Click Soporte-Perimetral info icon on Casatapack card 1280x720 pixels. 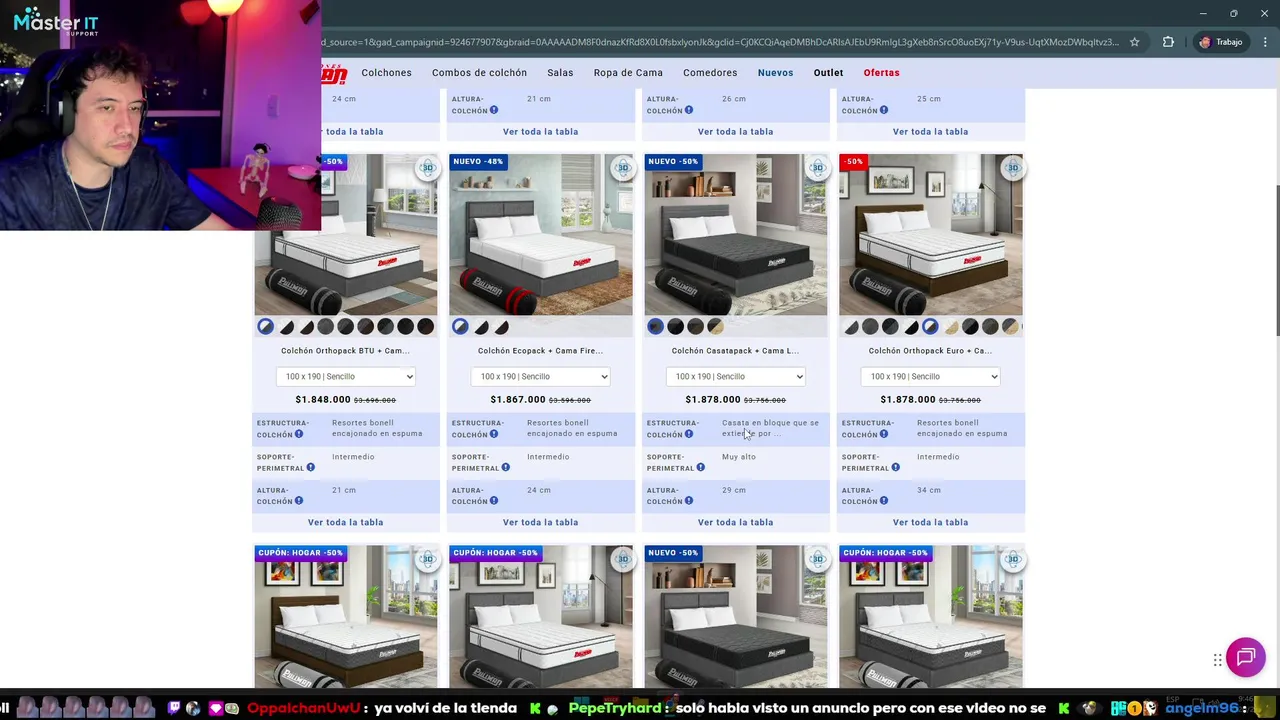700,467
